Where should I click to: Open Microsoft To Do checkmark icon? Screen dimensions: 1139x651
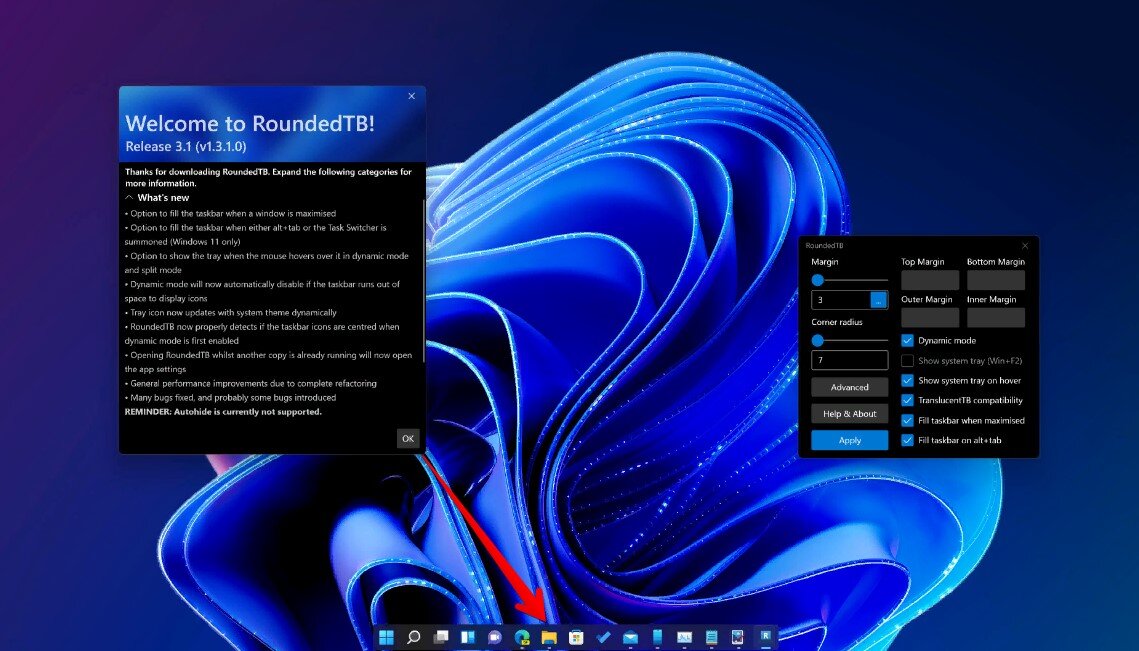click(603, 637)
